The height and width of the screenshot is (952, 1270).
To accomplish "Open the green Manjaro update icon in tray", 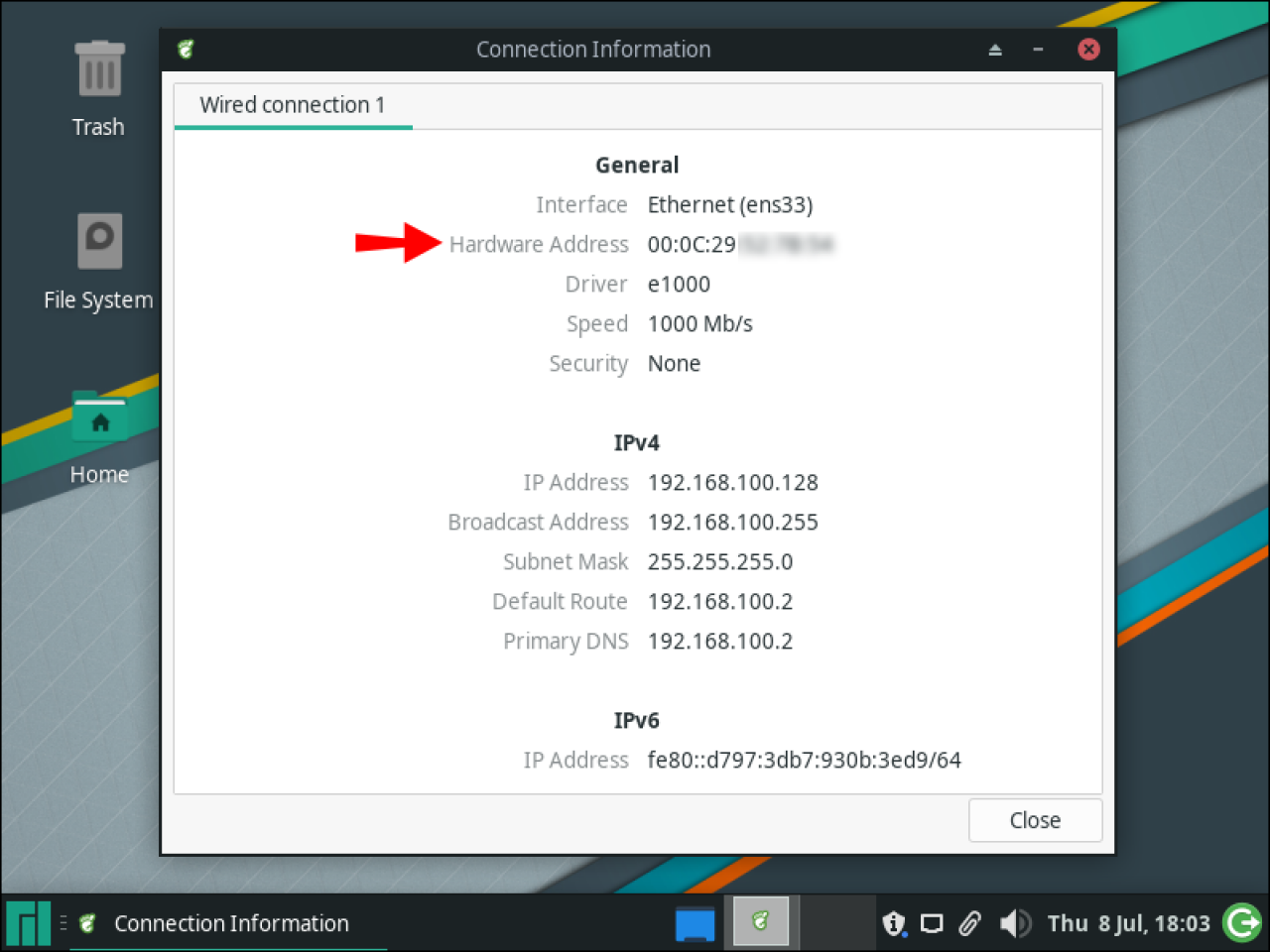I will coord(1241,922).
